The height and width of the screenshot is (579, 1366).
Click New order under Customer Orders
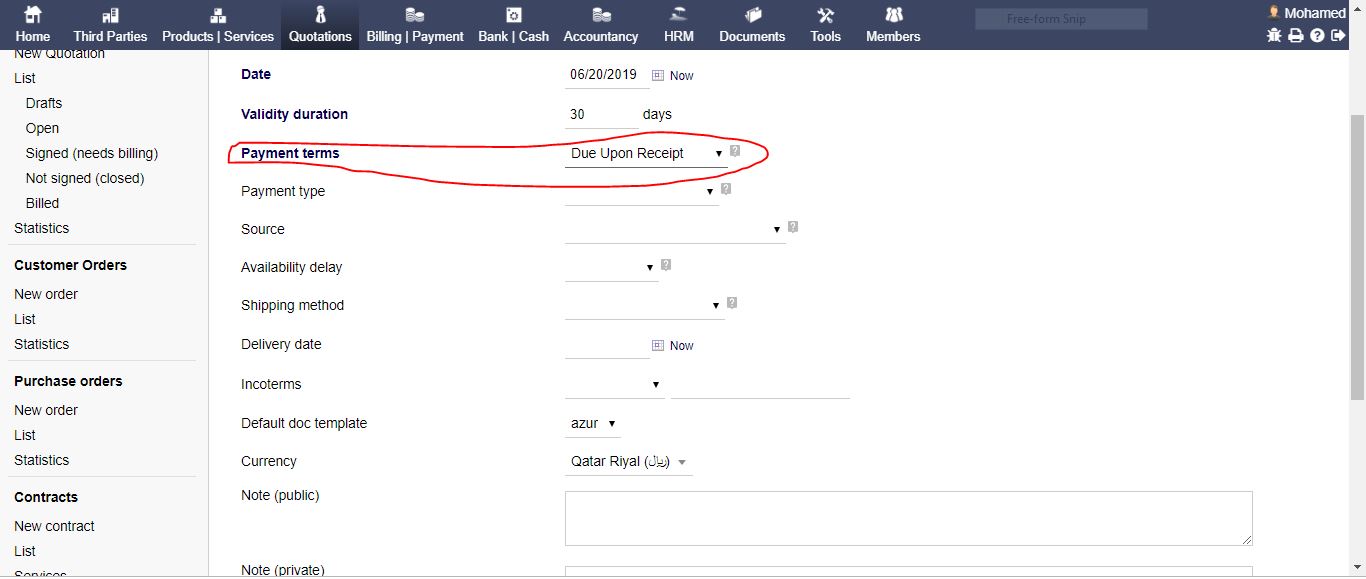point(46,294)
